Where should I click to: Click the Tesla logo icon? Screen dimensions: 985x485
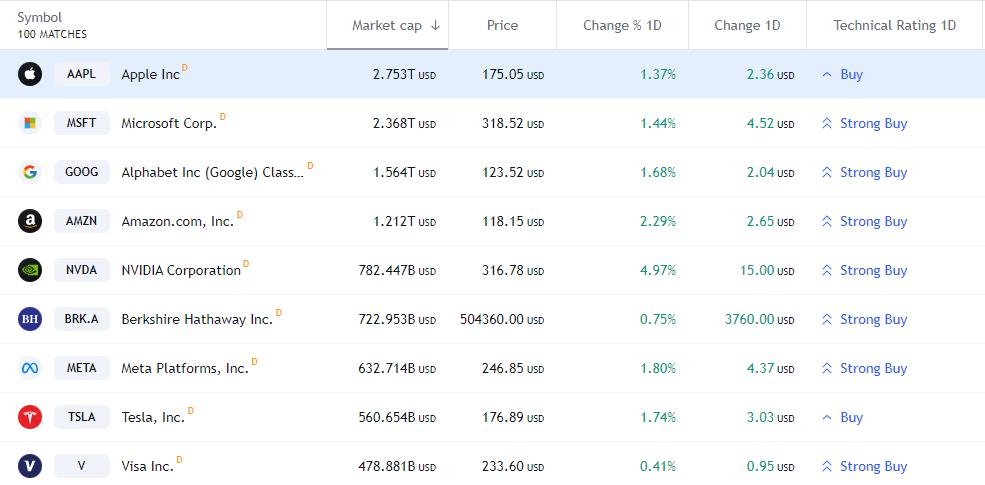30,417
